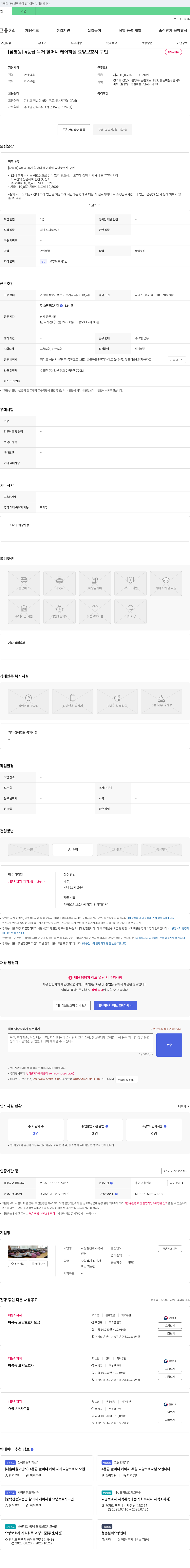The width and height of the screenshot is (190, 1568).
Task: Switch to the 복리후생 tab
Action: 112,43
